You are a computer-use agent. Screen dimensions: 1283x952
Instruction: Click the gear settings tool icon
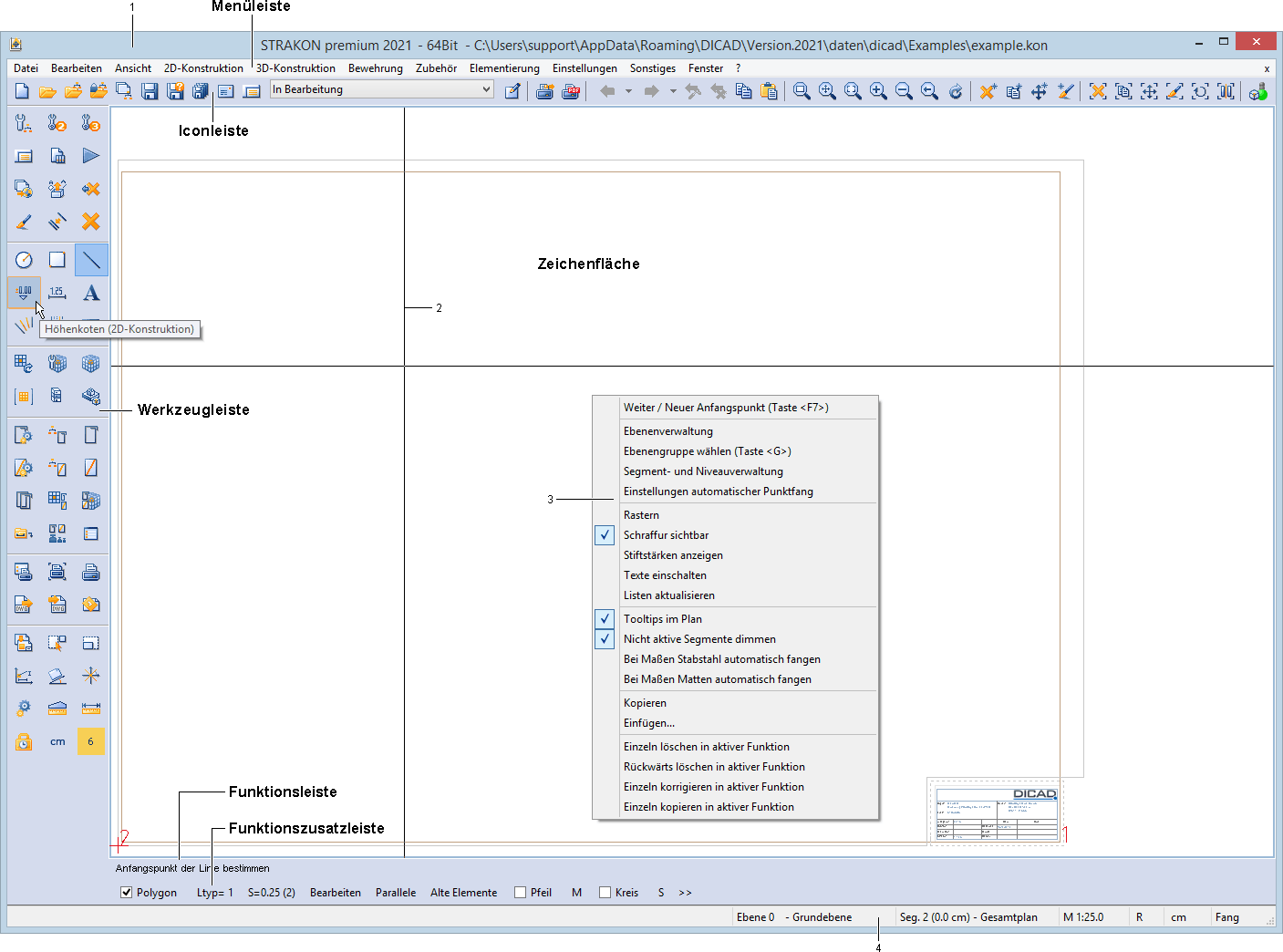(24, 708)
